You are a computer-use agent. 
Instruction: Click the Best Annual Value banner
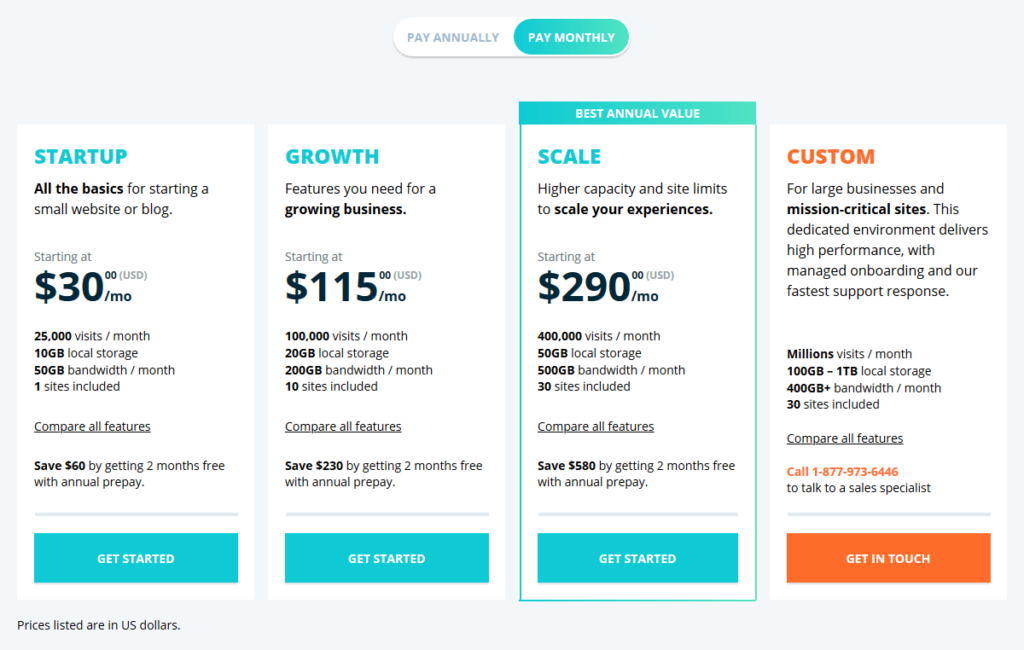click(638, 114)
